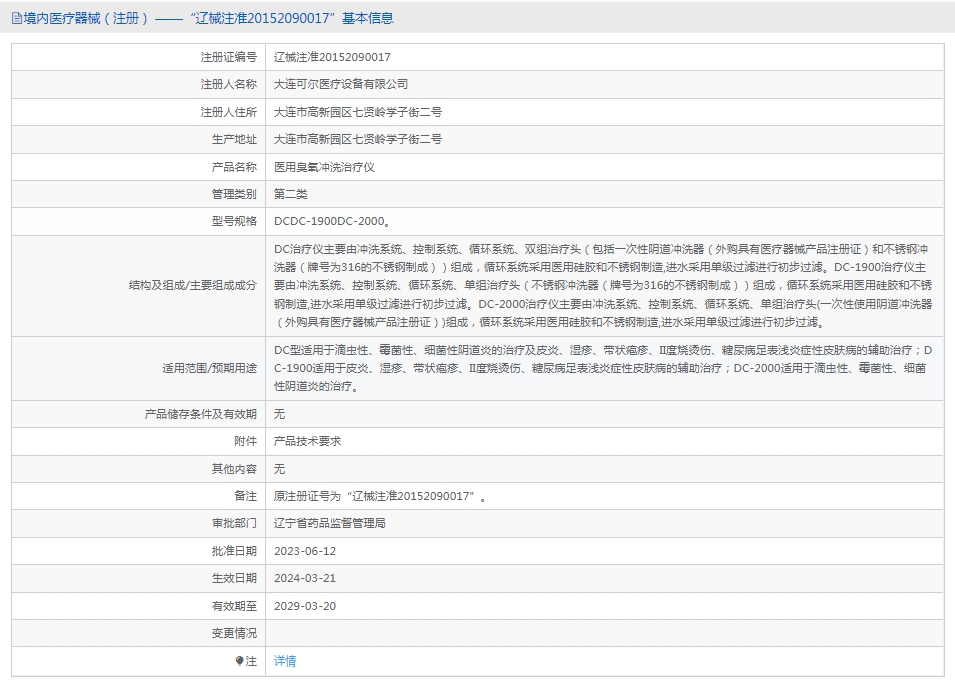955x682 pixels.
Task: Click registrant name 大连可尔医疗设备有限公司
Action: point(341,84)
